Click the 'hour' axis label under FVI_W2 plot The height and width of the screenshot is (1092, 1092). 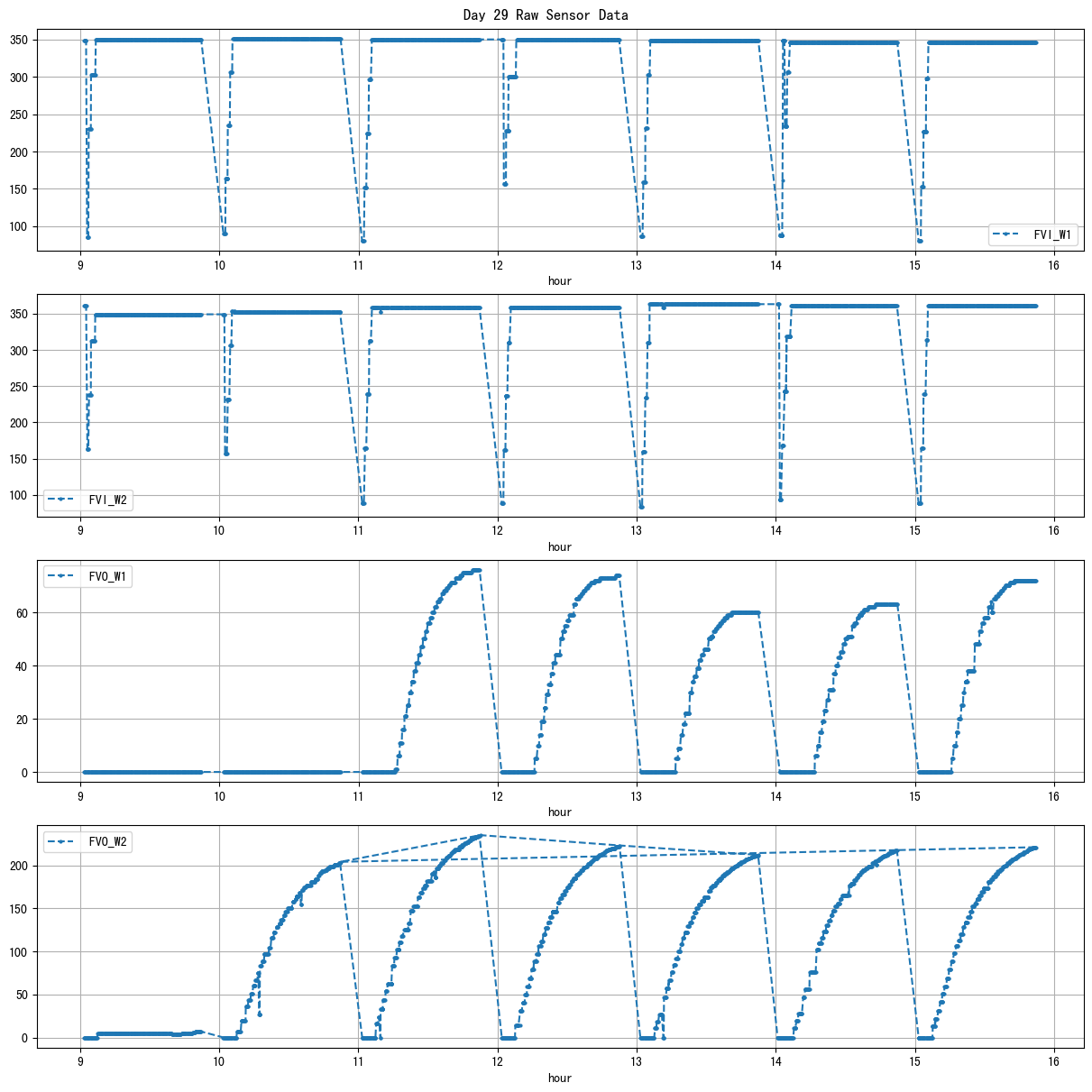(560, 546)
